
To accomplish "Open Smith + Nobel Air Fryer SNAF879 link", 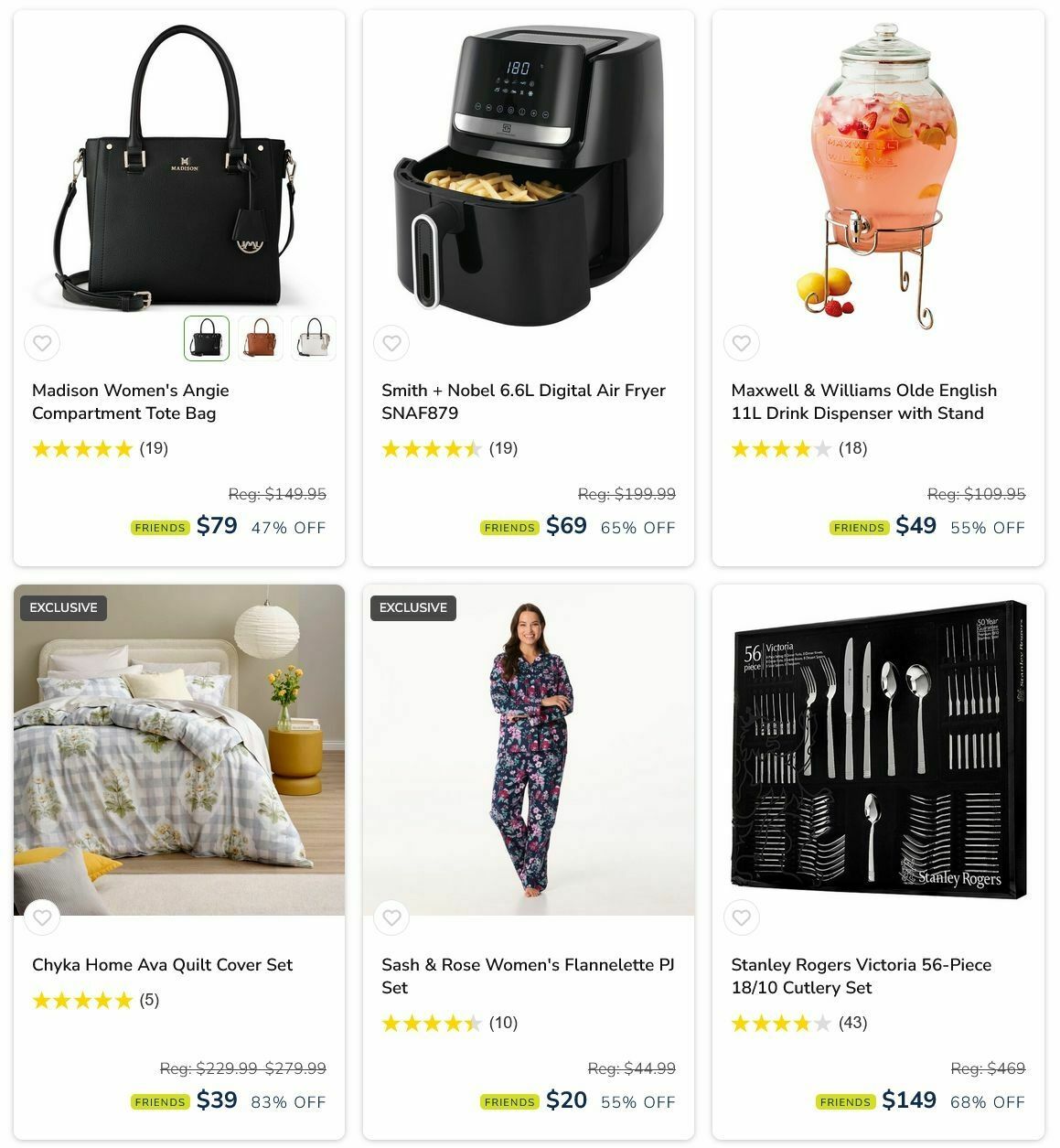I will (x=523, y=402).
